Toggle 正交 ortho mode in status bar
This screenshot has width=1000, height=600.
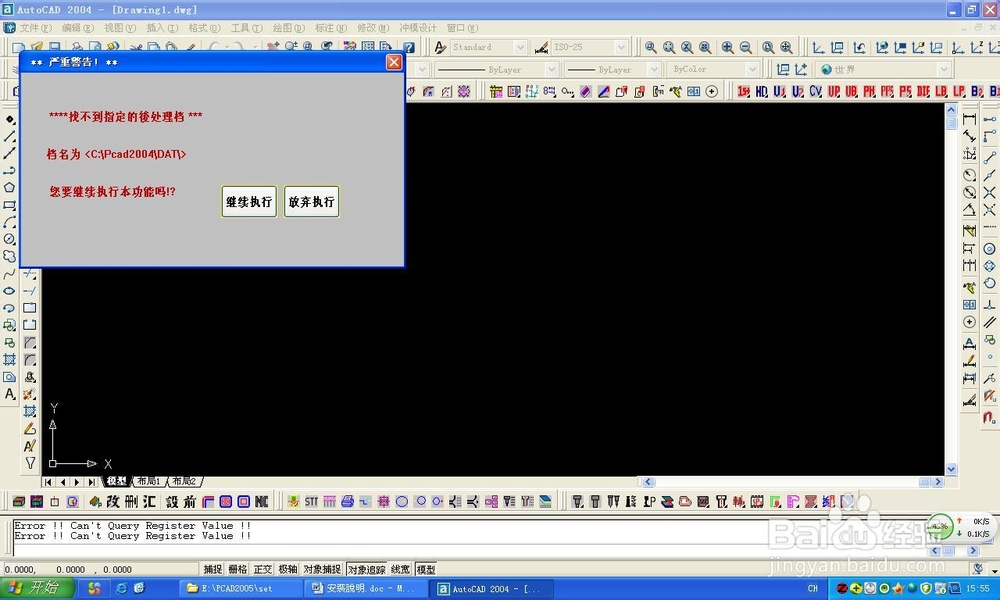click(263, 569)
